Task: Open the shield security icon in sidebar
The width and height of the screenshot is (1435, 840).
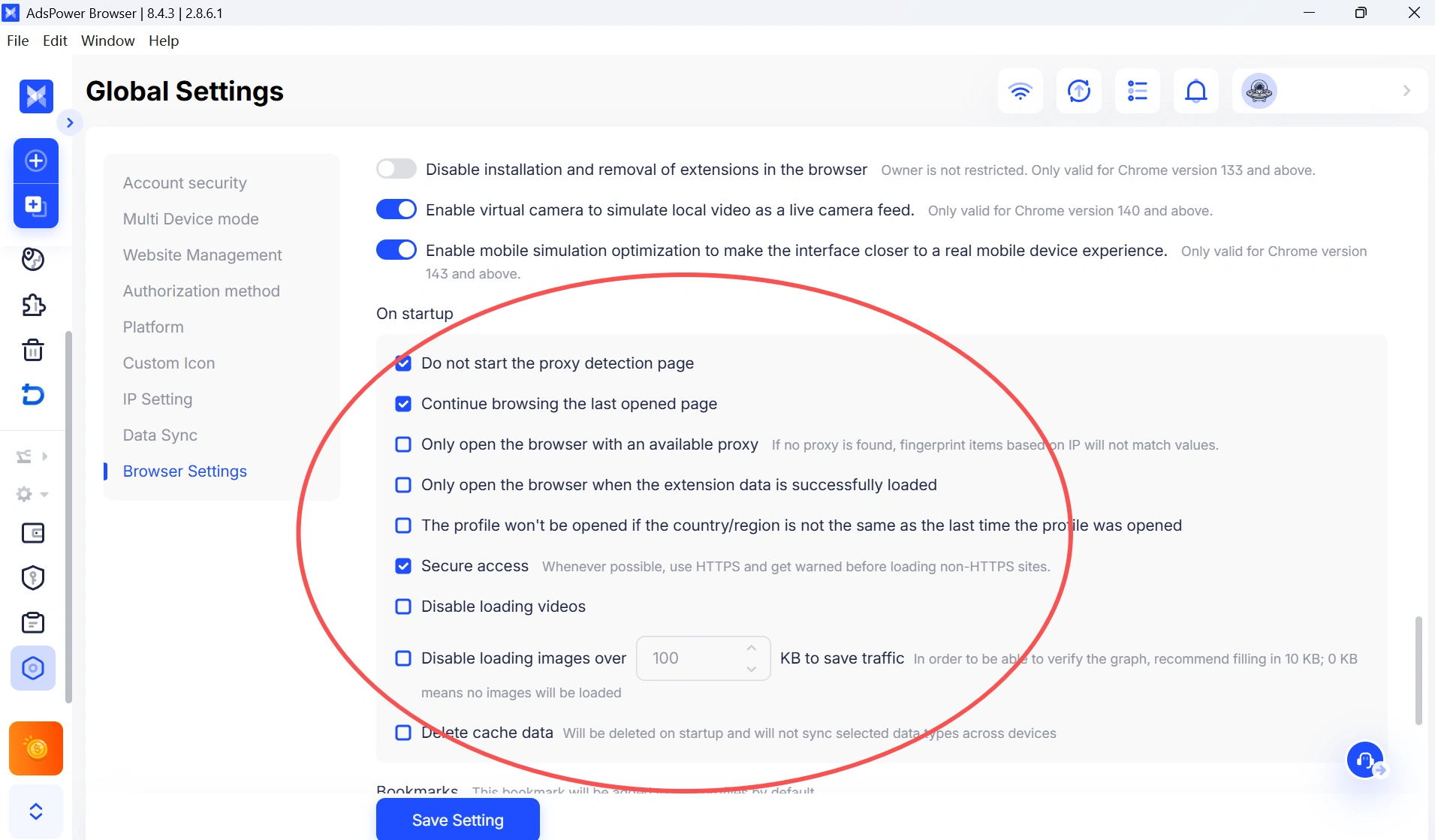Action: click(x=33, y=578)
